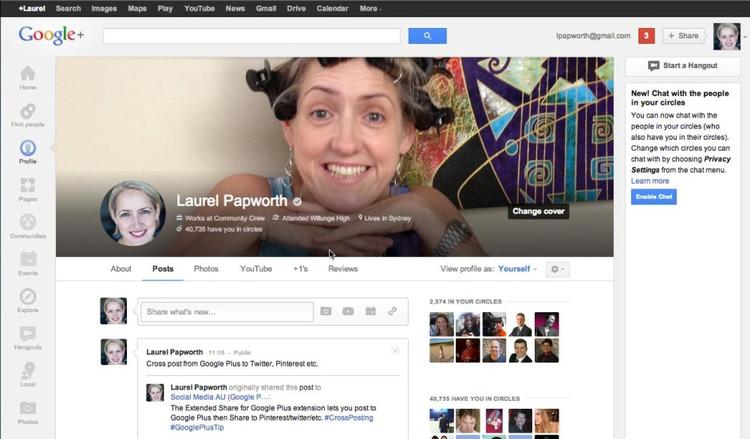Open the Reviews tab
This screenshot has height=439, width=750.
click(343, 269)
